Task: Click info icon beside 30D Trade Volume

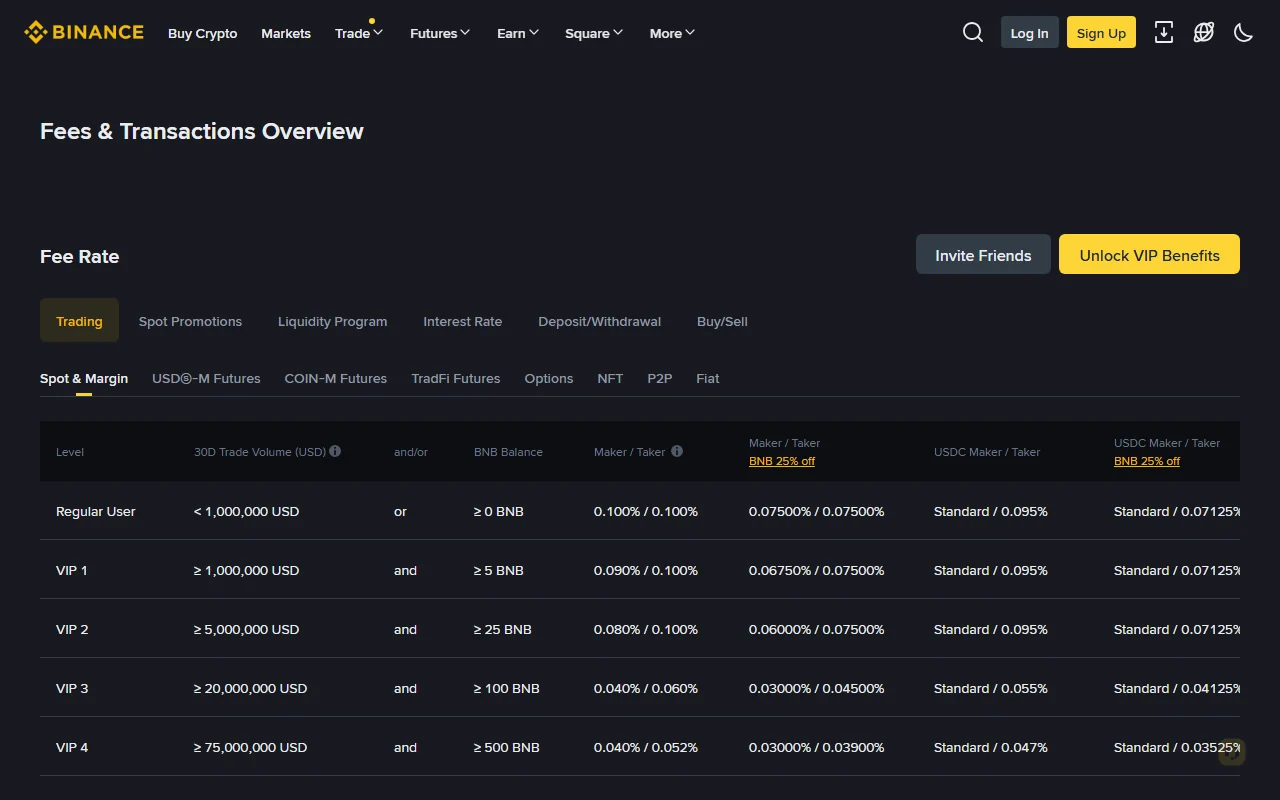Action: point(335,451)
